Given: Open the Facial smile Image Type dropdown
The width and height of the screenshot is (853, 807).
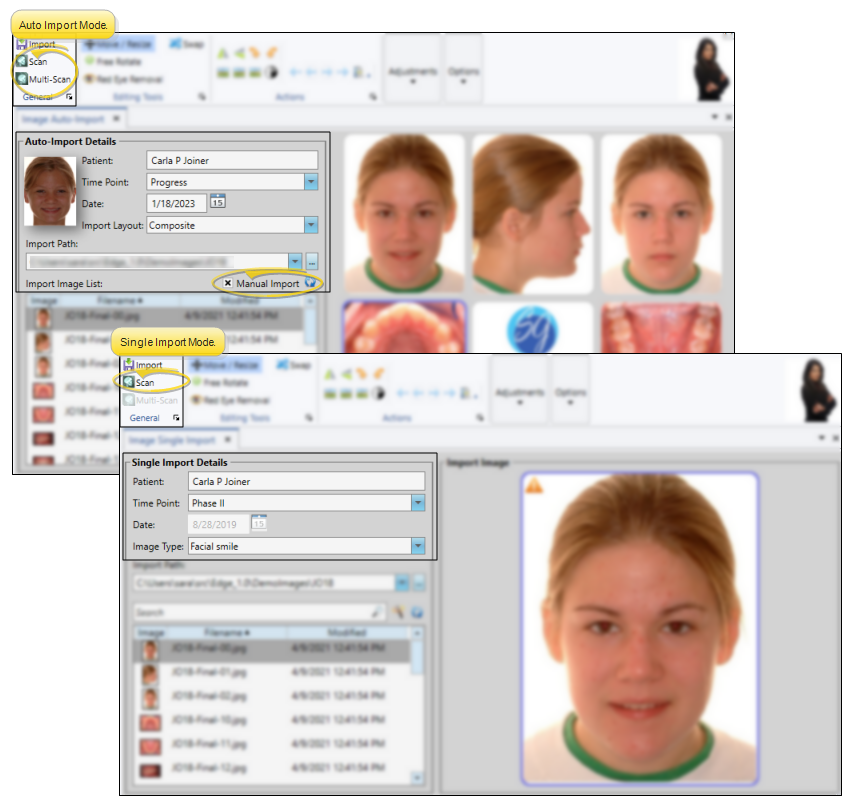Looking at the screenshot, I should pyautogui.click(x=418, y=546).
